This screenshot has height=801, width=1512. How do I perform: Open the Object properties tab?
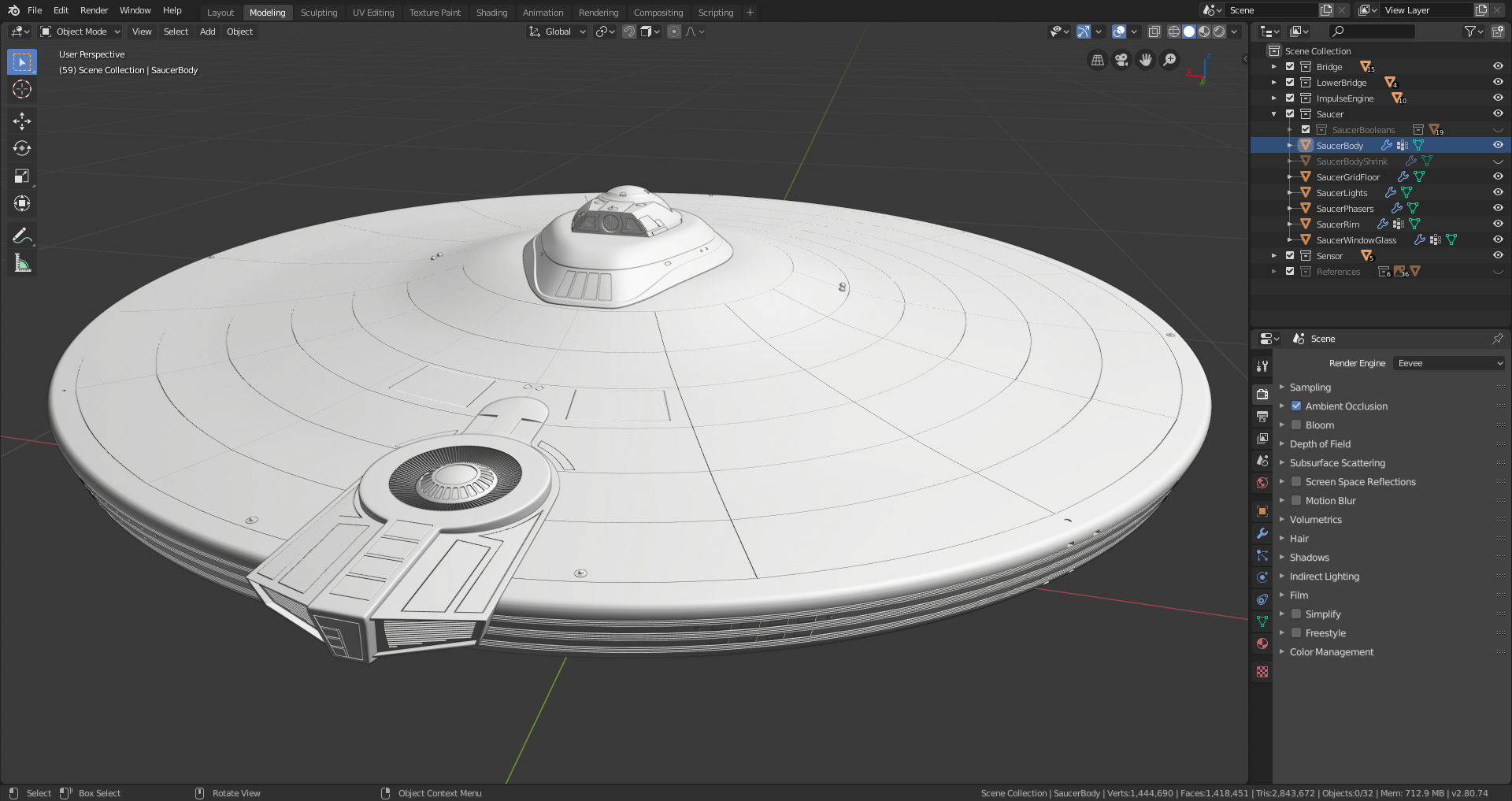click(x=1262, y=510)
